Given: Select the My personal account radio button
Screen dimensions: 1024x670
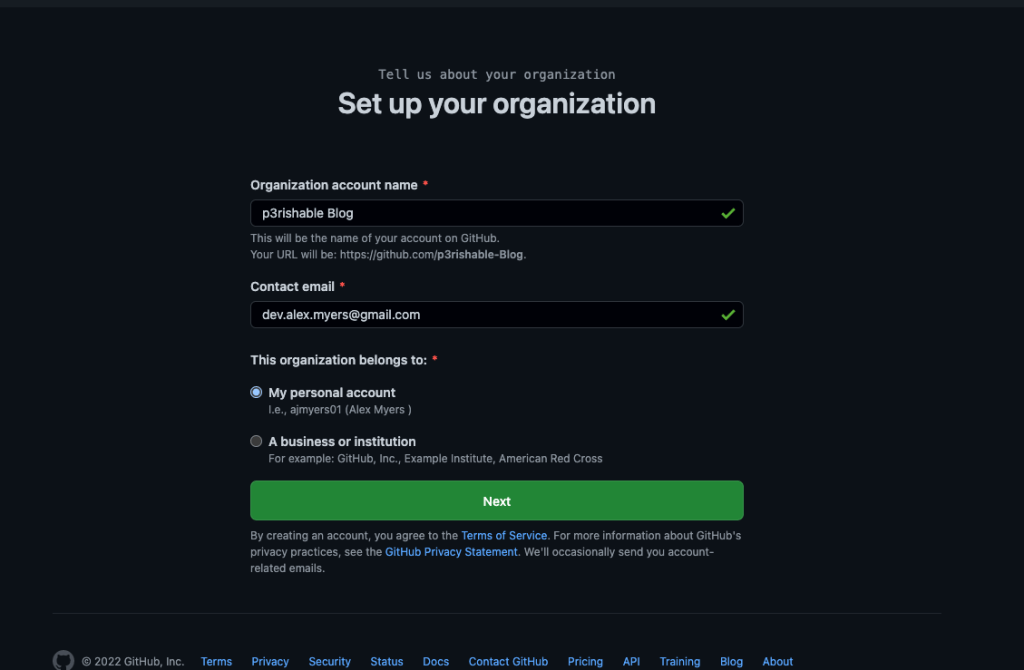Looking at the screenshot, I should pos(257,393).
